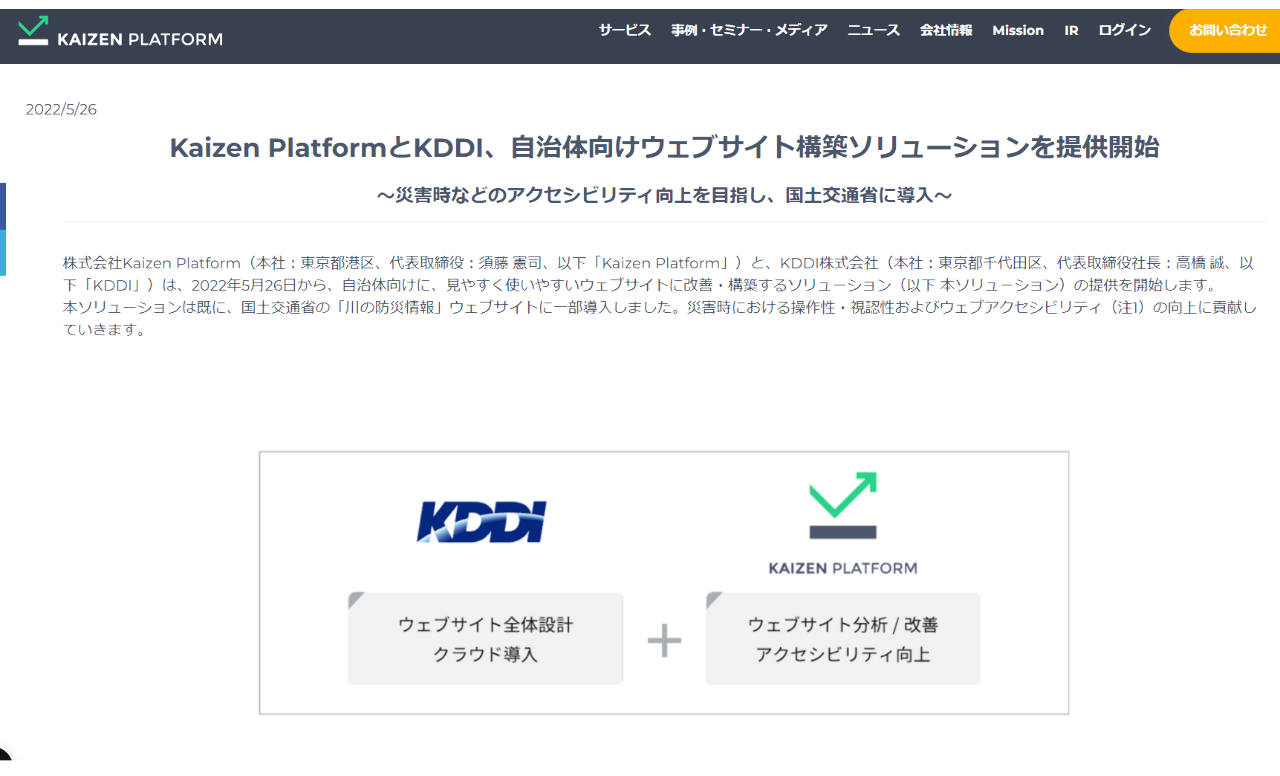Click the gray plus sign between boxes
1280x776 pixels.
click(664, 640)
